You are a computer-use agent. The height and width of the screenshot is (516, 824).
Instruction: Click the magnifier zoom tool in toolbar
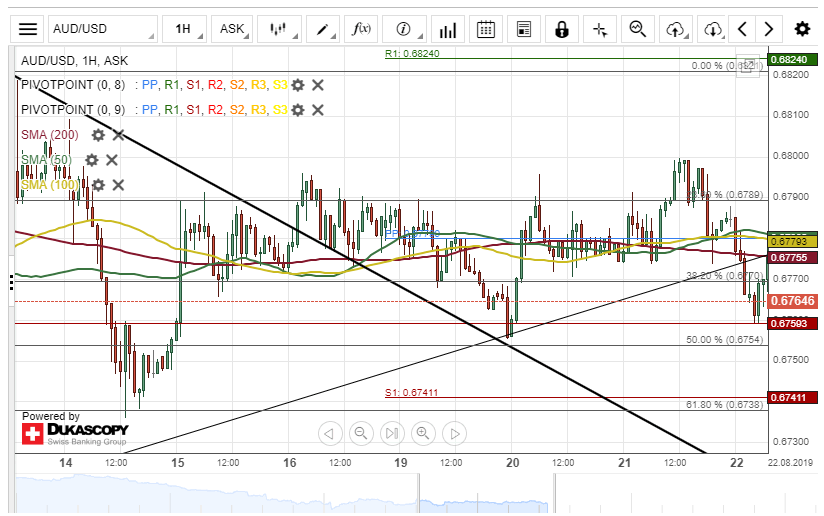tap(637, 29)
